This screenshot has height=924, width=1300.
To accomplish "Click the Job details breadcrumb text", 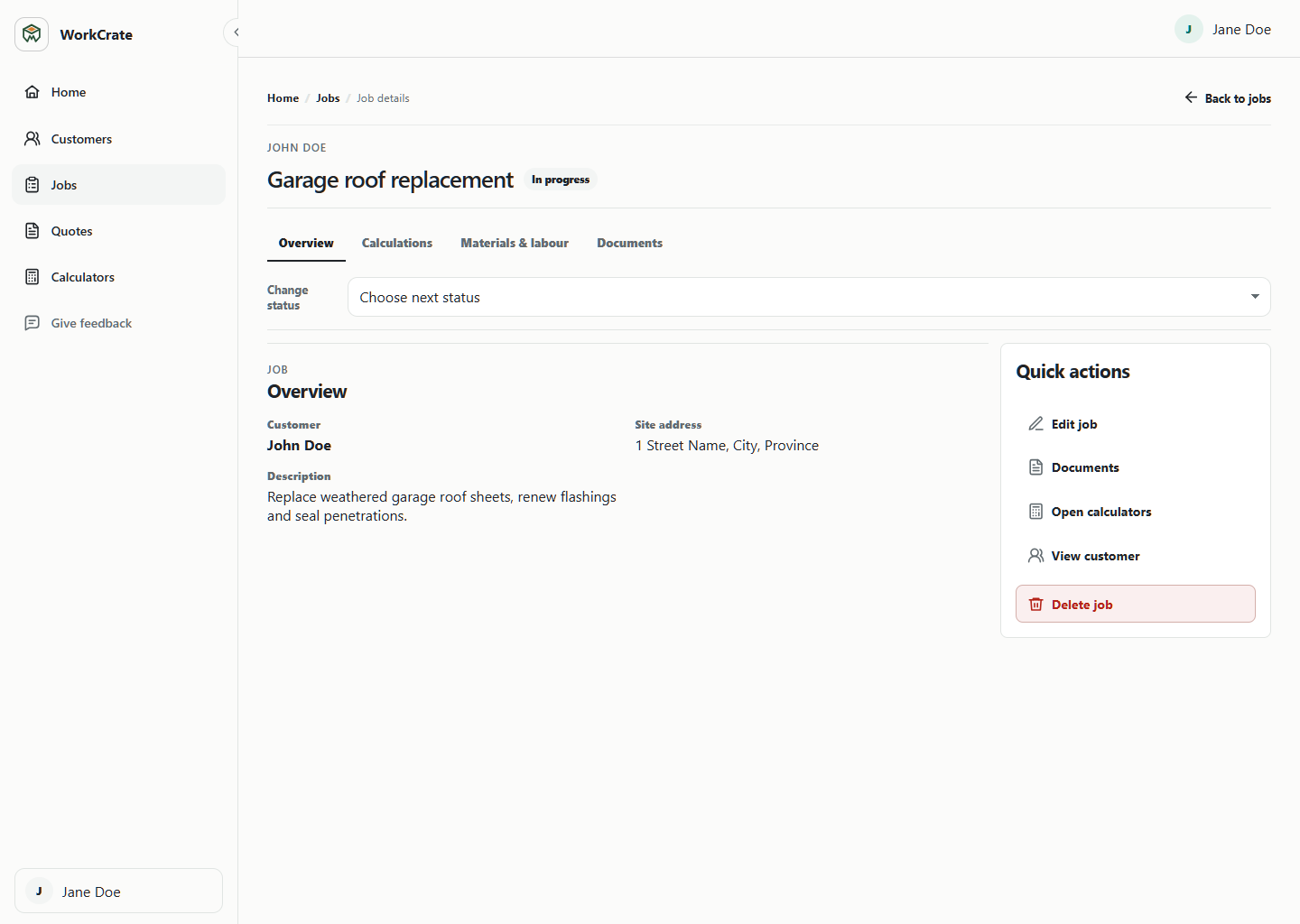I will click(x=383, y=98).
